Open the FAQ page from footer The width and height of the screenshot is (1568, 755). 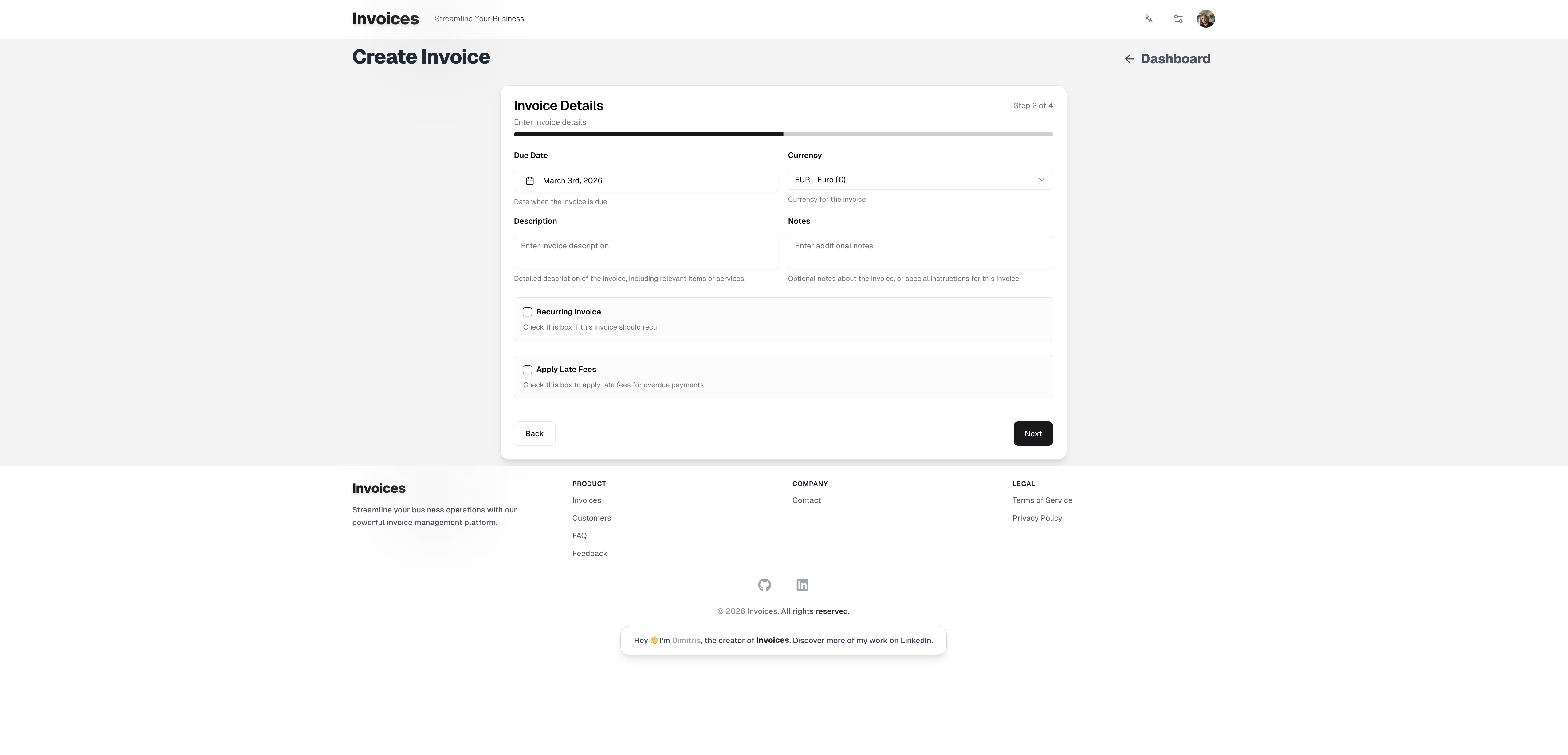(x=579, y=535)
